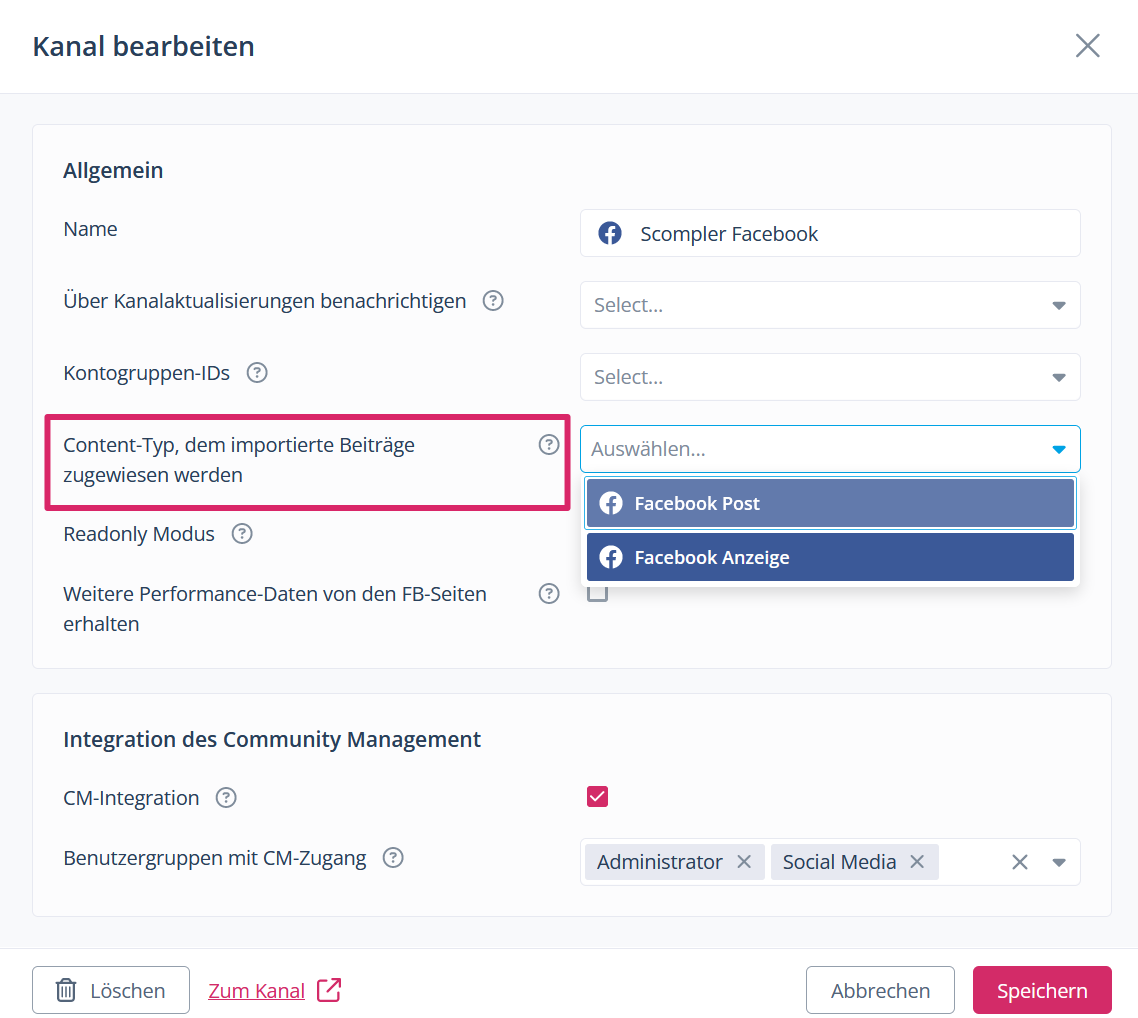Viewport: 1138px width, 1018px height.
Task: Expand the Benutzergruppen dropdown arrow
Action: (x=1059, y=862)
